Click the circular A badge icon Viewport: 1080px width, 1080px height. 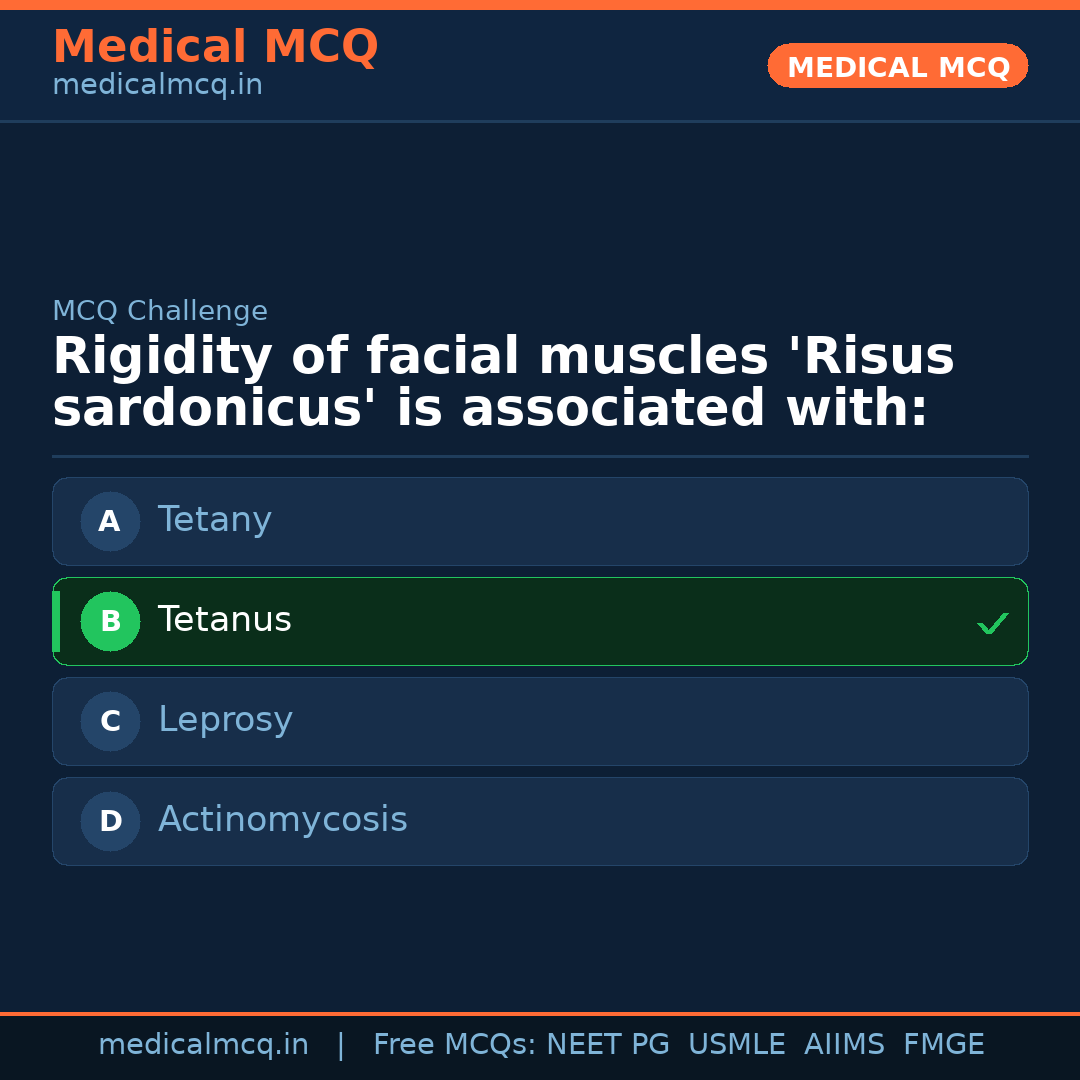[x=110, y=521]
